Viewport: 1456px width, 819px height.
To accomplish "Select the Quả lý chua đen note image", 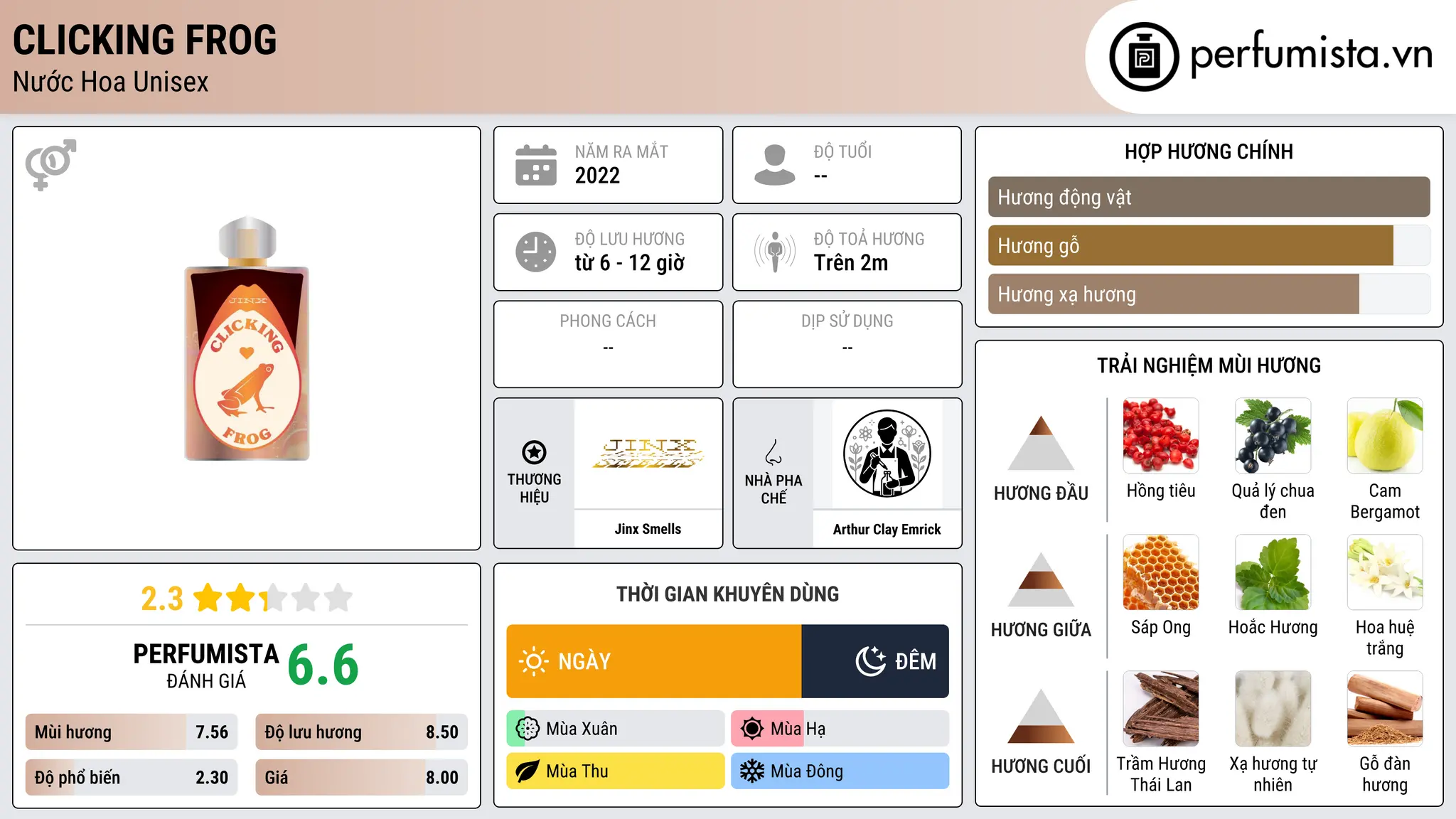I will (x=1273, y=435).
